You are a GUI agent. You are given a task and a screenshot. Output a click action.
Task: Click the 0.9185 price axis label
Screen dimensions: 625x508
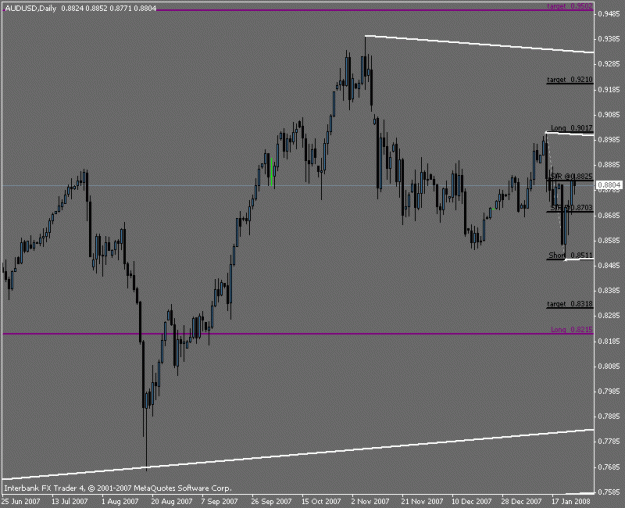(609, 89)
